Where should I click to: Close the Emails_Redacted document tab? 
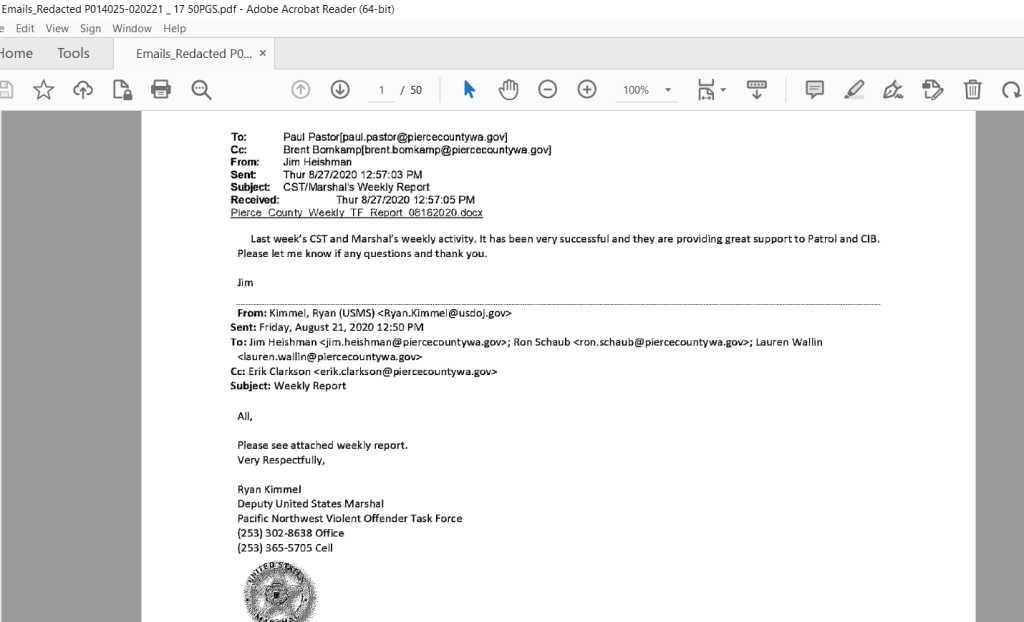click(x=263, y=53)
